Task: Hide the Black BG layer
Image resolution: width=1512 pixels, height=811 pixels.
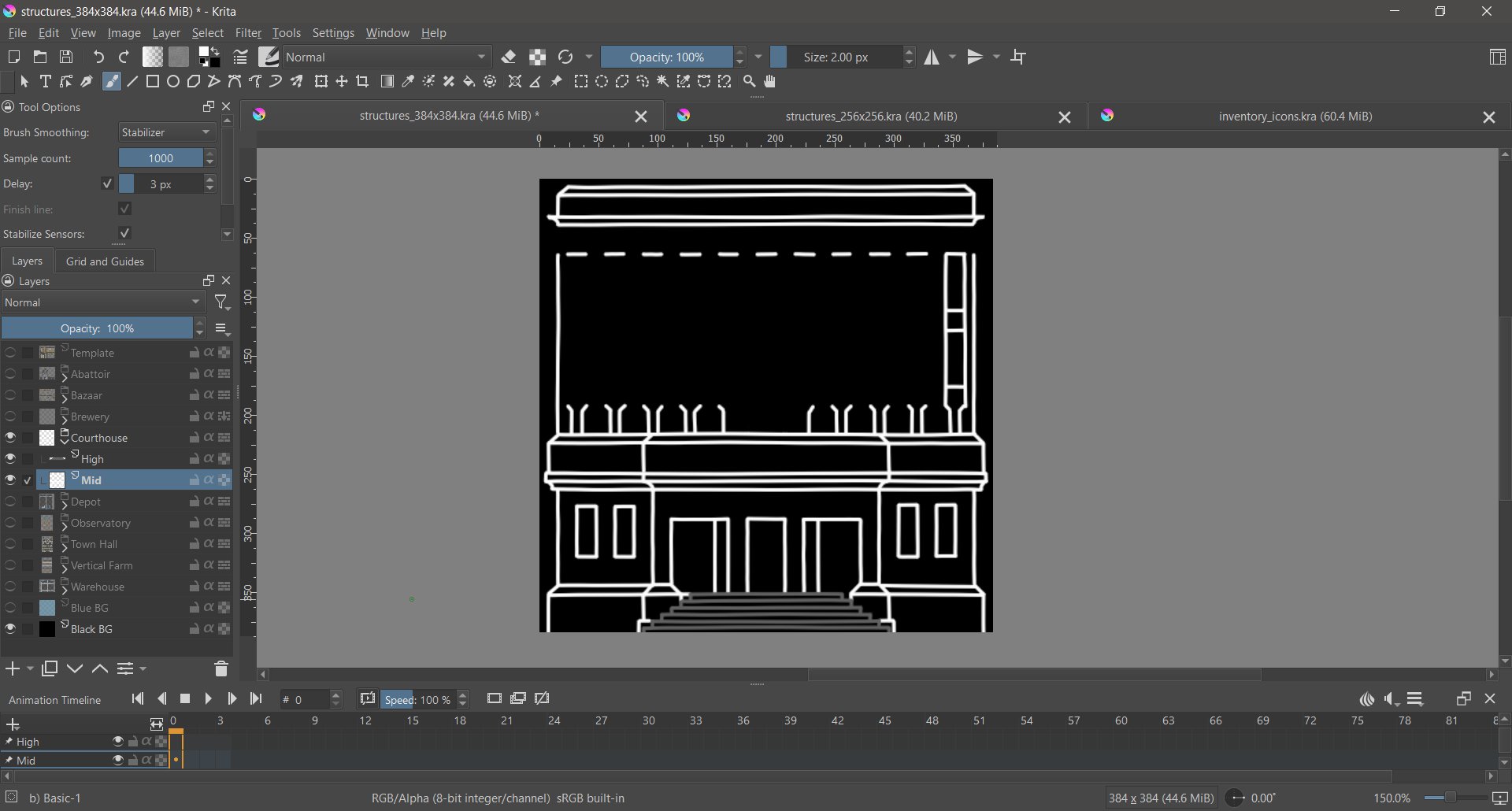Action: [10, 630]
